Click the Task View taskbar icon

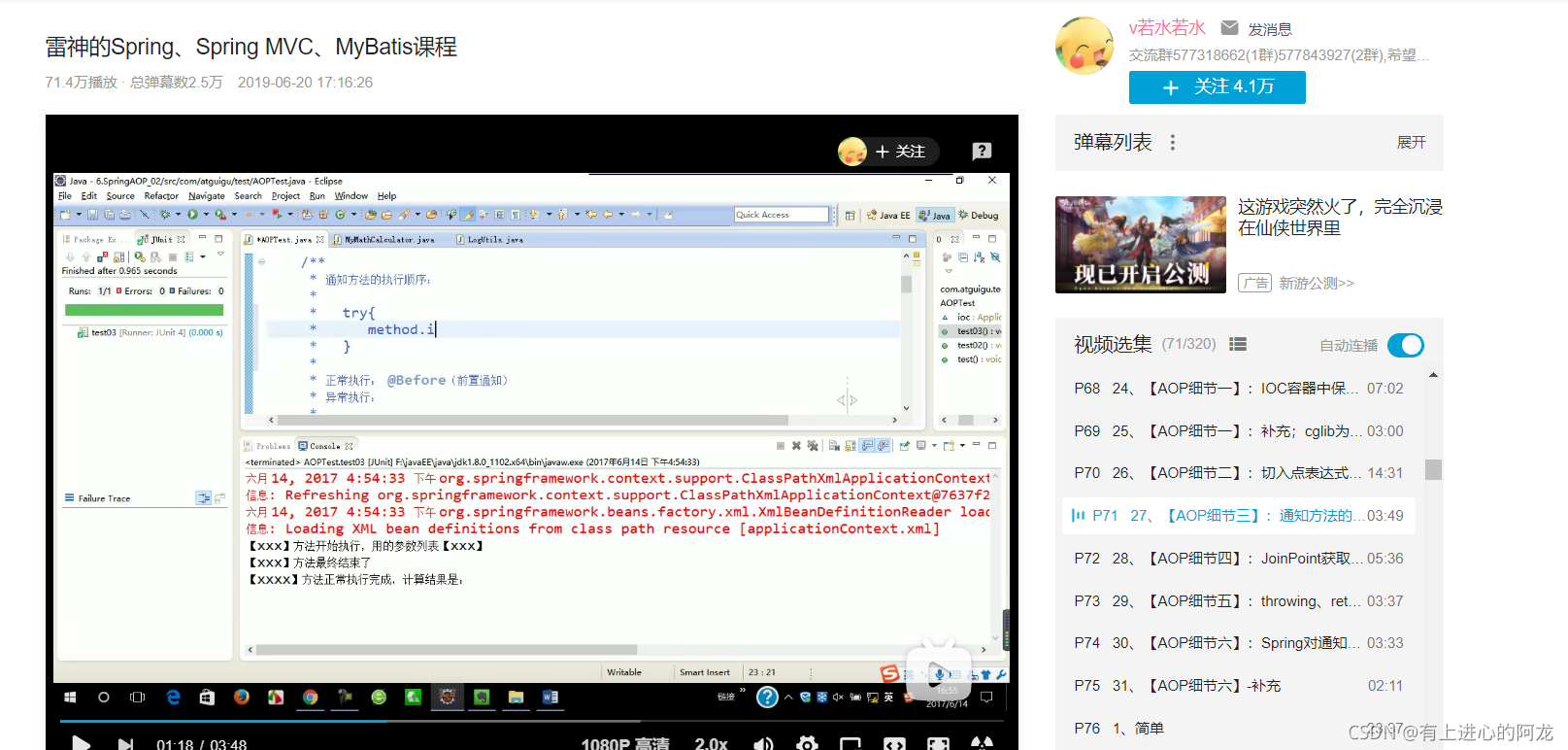pos(138,698)
